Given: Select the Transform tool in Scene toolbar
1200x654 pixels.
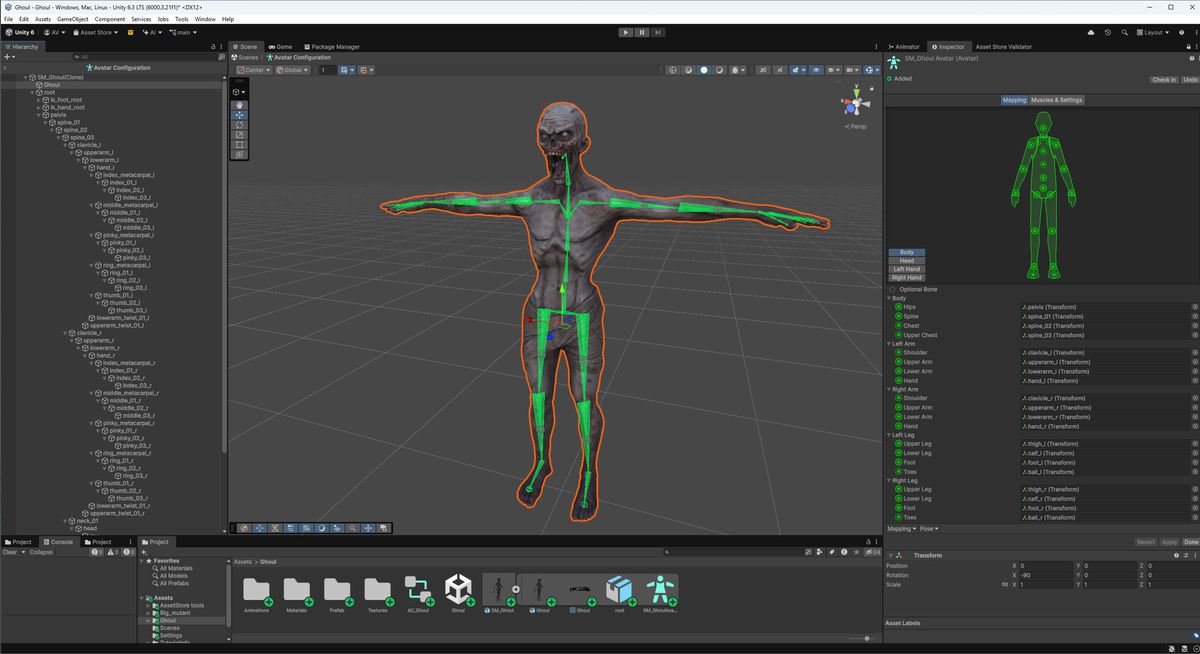Looking at the screenshot, I should click(240, 155).
